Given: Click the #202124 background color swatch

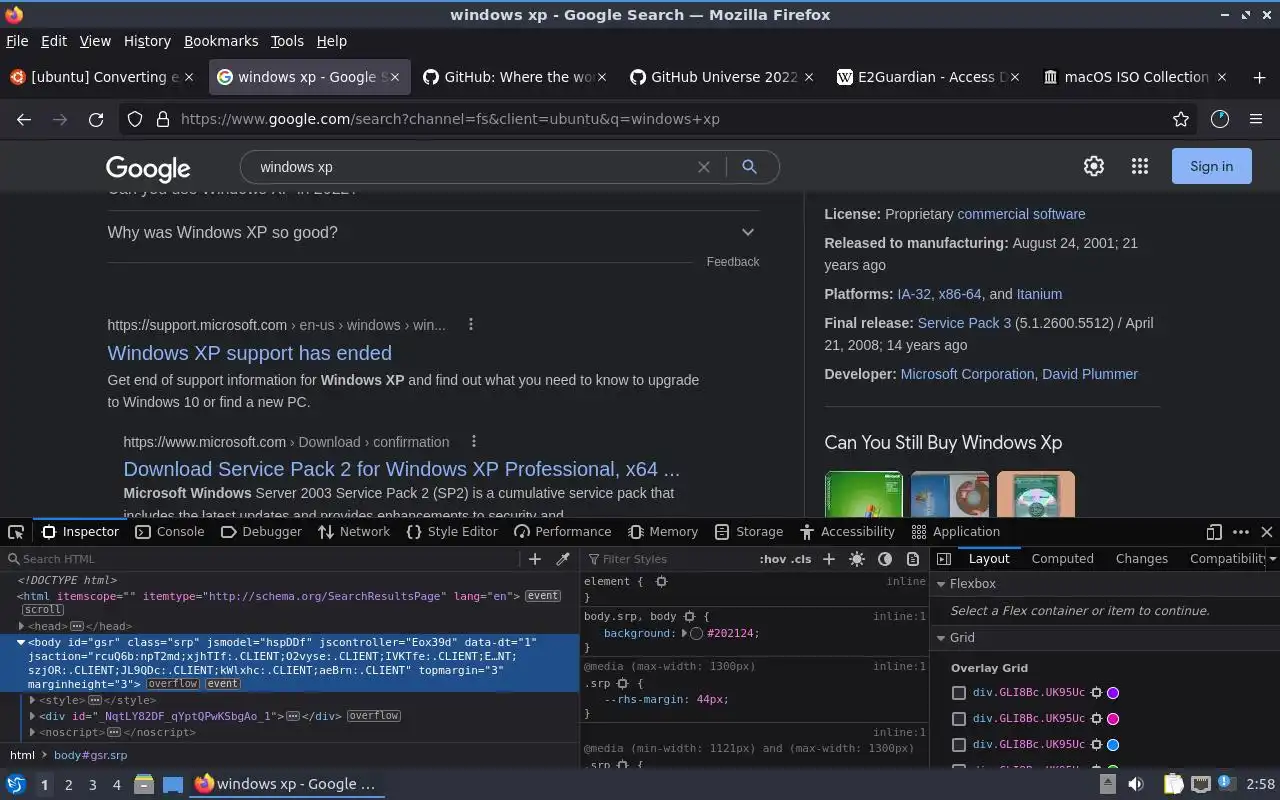Looking at the screenshot, I should [x=697, y=633].
